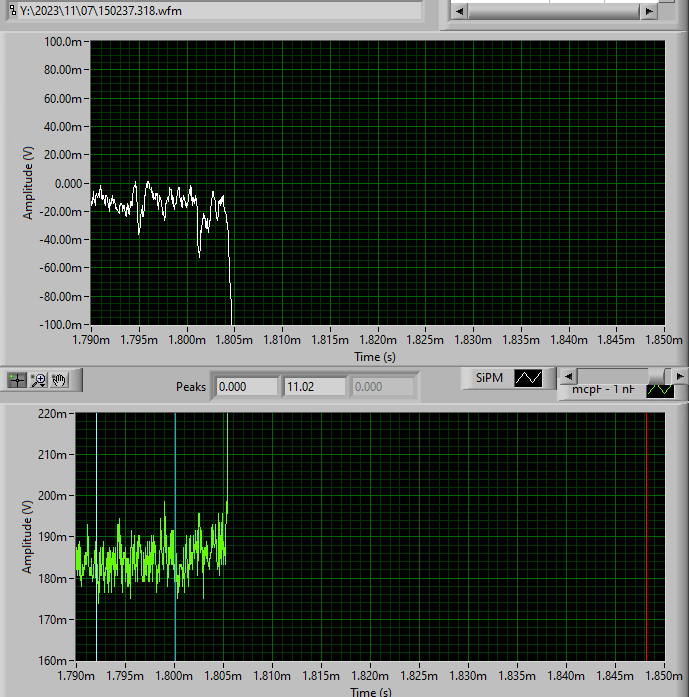Click lower graph Y-axis minimum 160m
Image resolution: width=689 pixels, height=697 pixels.
(52, 661)
